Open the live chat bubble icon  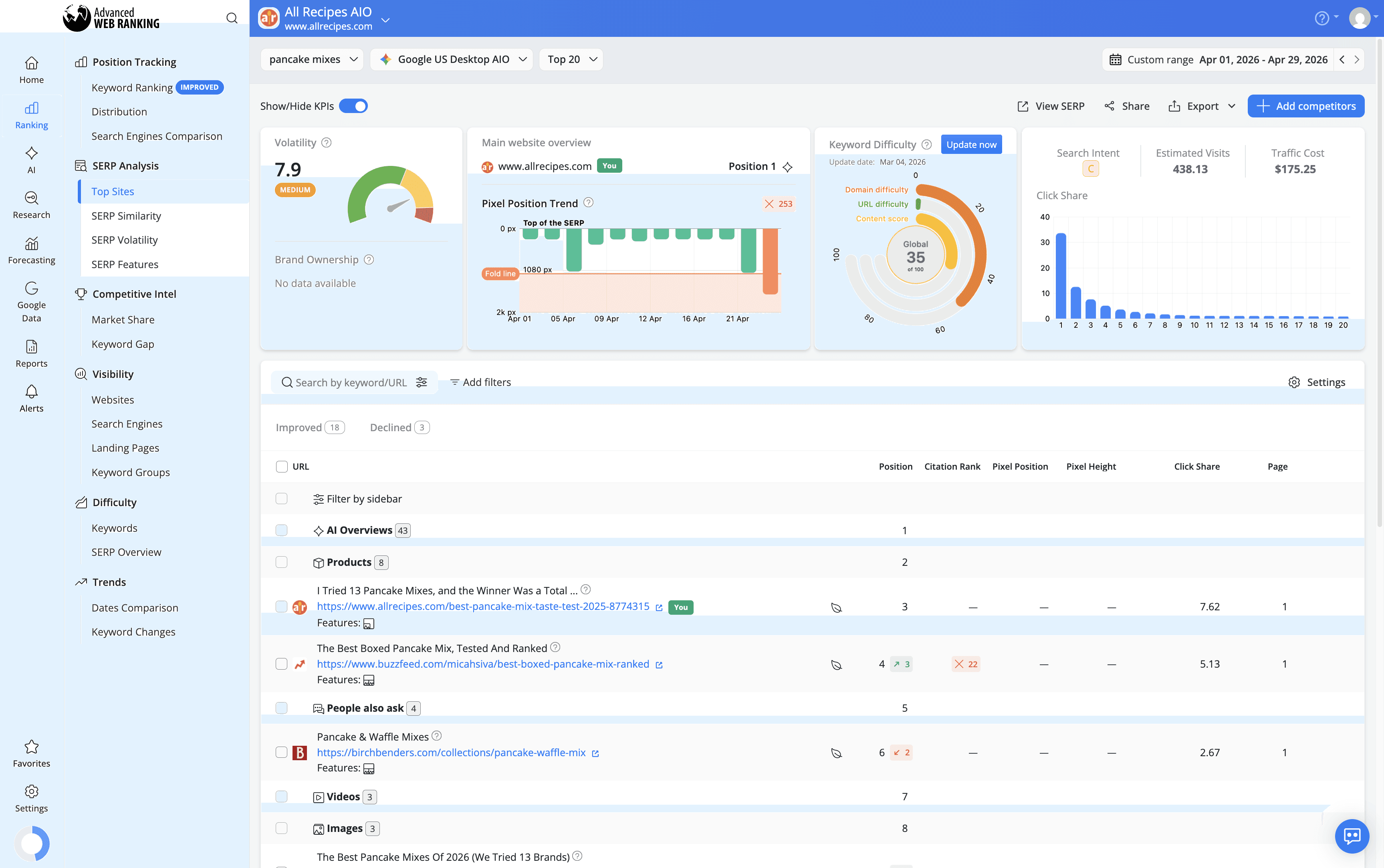point(1352,836)
